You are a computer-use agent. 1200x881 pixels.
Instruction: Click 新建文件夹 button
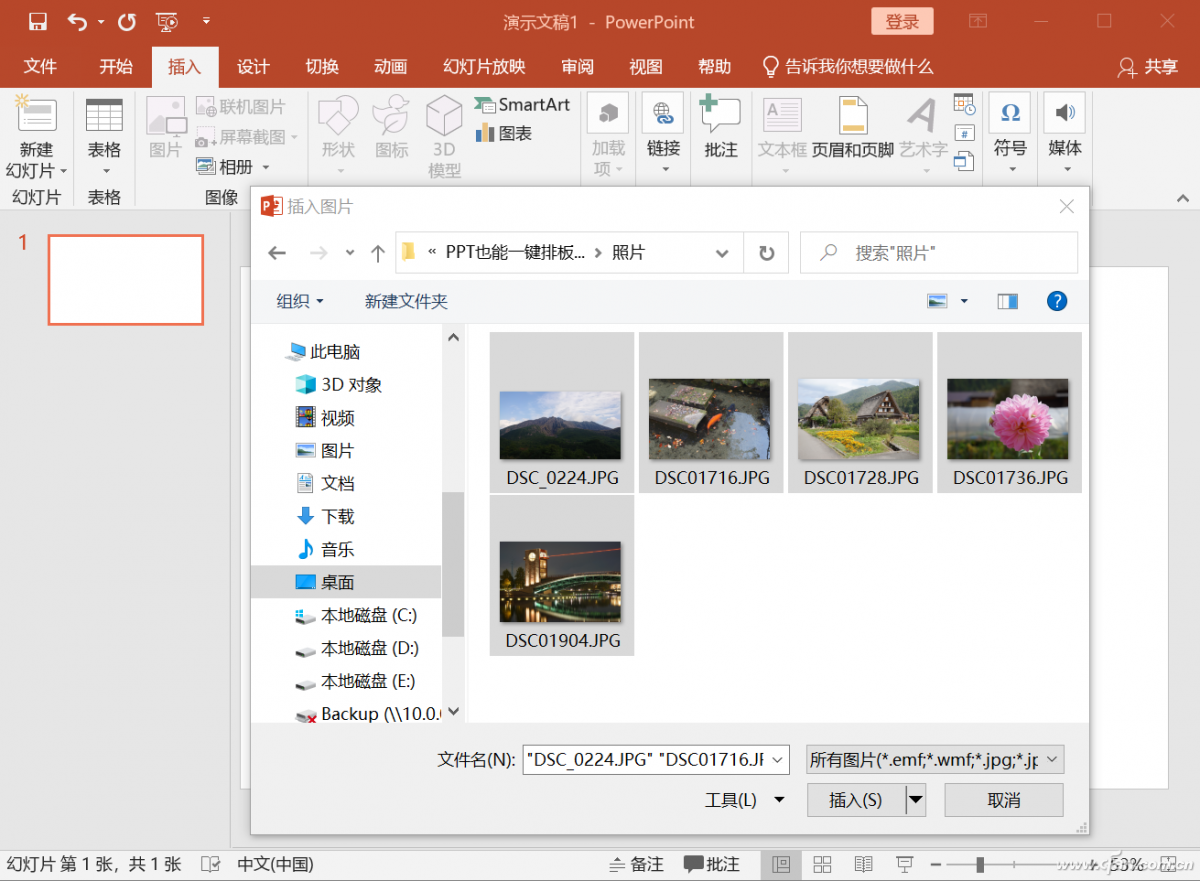pos(406,301)
